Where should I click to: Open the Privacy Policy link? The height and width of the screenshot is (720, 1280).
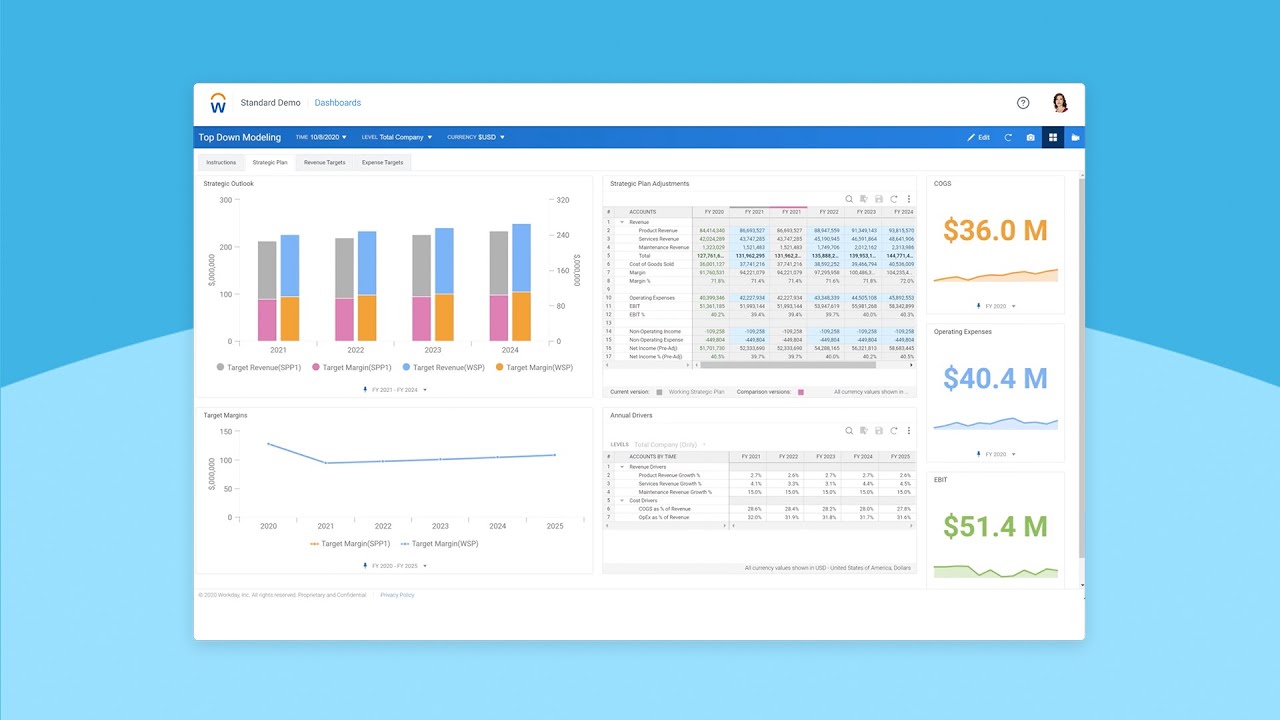pos(397,595)
